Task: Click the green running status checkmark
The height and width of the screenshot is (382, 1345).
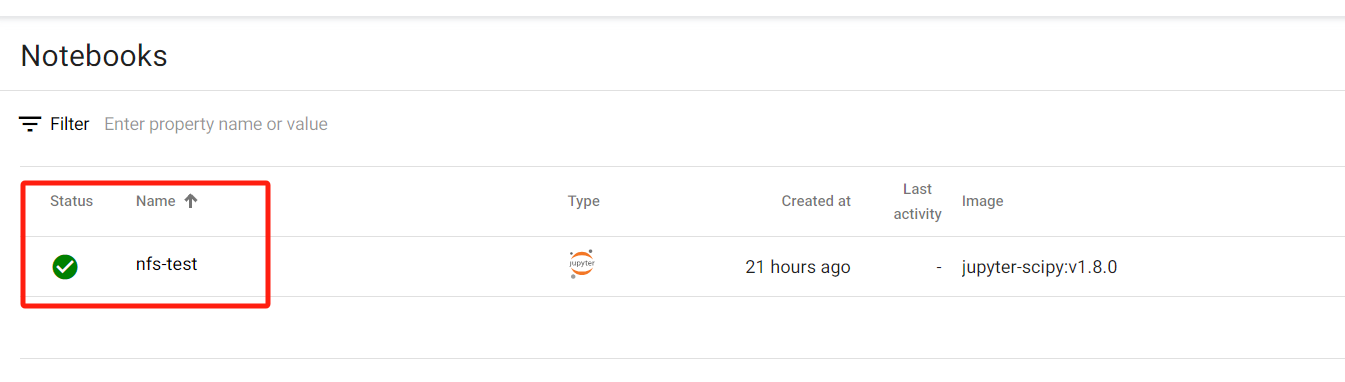Action: pos(65,266)
